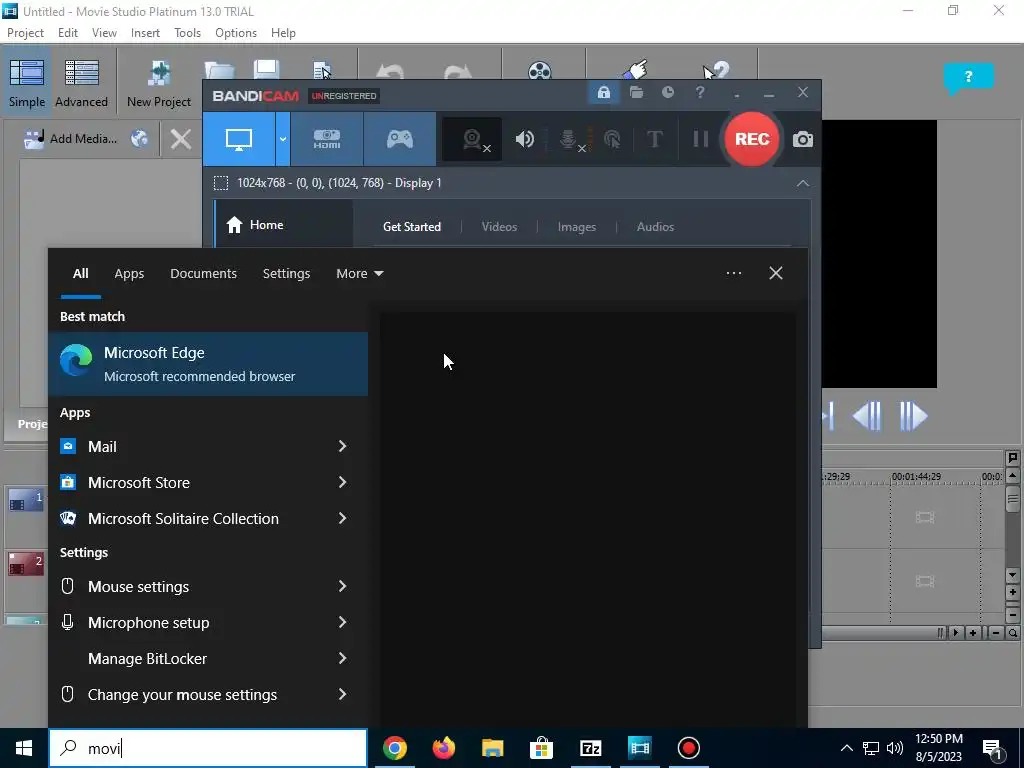1024x768 pixels.
Task: Expand Mouse settings result arrow
Action: click(342, 586)
